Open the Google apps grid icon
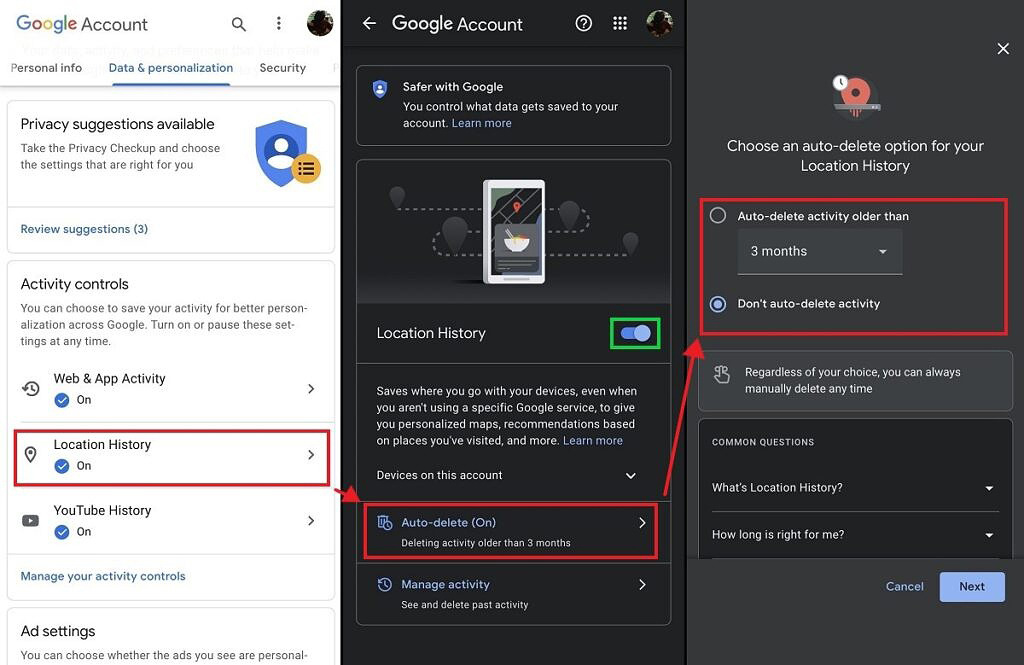1024x665 pixels. 620,24
